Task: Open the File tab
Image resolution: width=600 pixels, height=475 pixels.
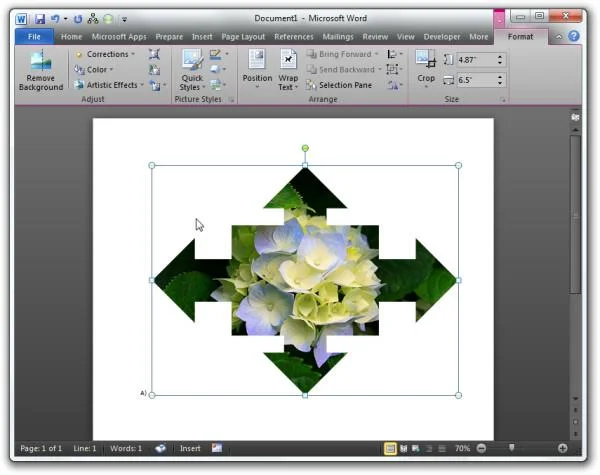Action: coord(34,37)
